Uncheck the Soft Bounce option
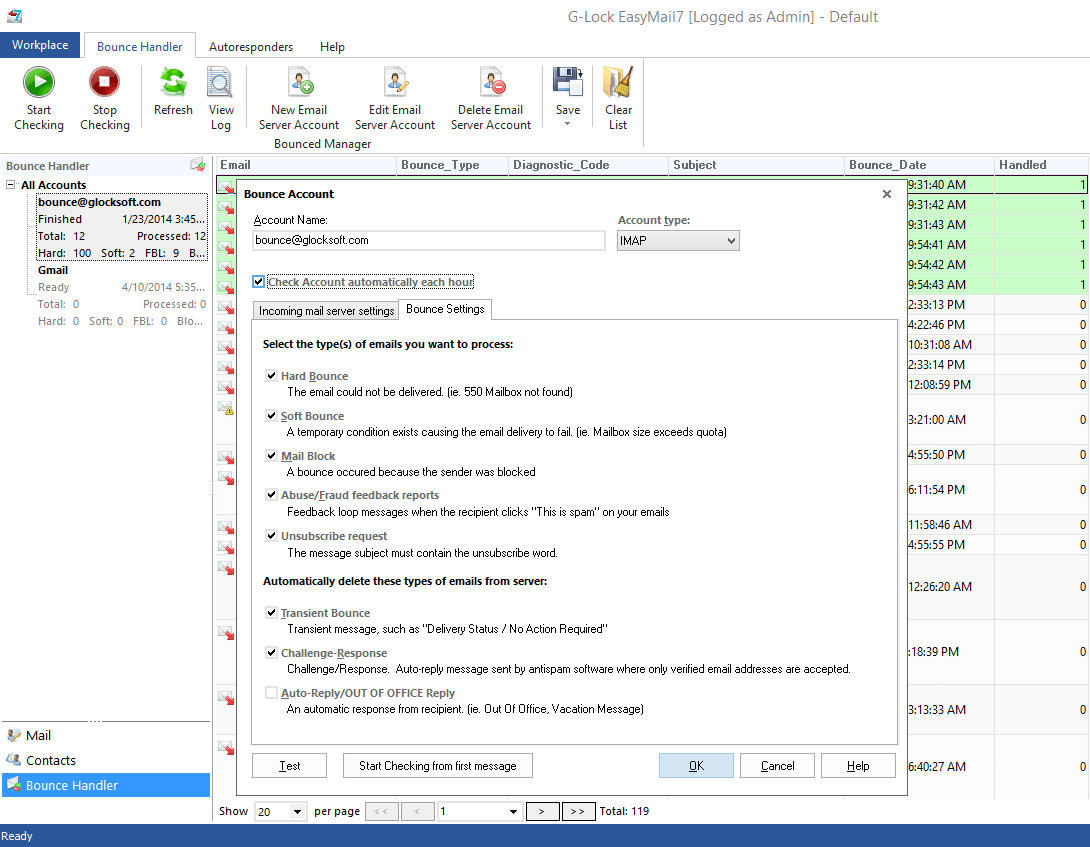Viewport: 1090px width, 847px height. point(272,416)
